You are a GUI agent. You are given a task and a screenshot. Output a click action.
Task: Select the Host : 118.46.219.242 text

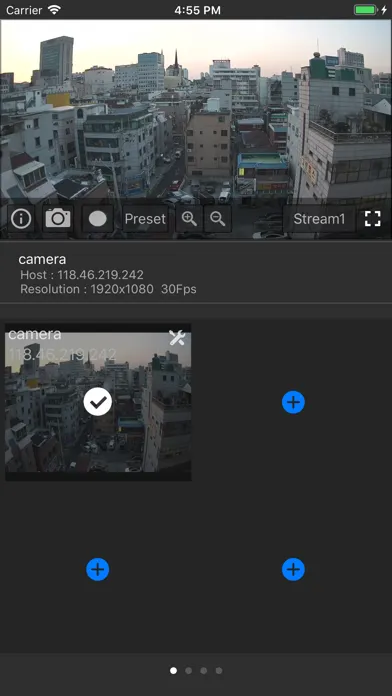(x=82, y=275)
